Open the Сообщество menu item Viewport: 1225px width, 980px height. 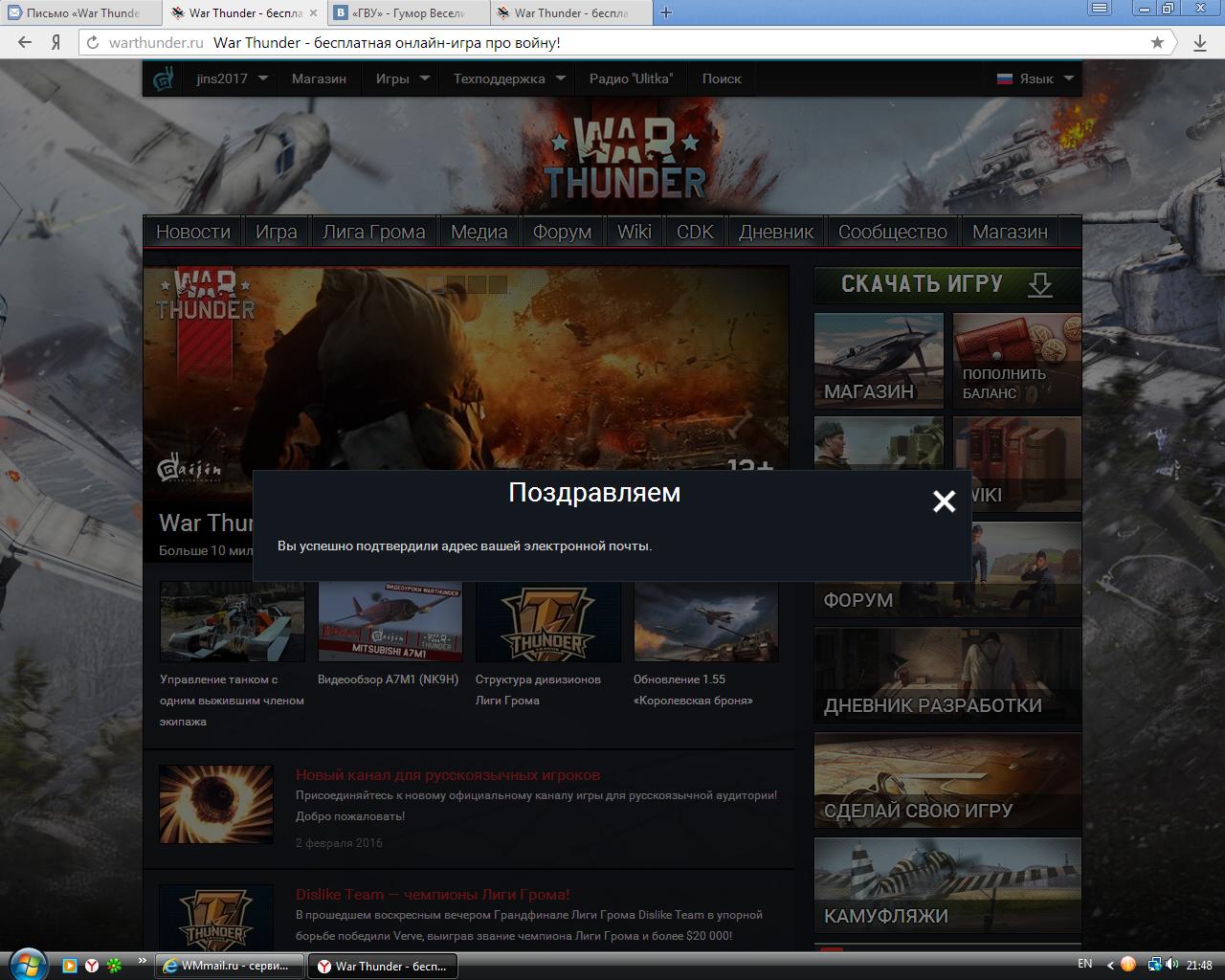[893, 232]
